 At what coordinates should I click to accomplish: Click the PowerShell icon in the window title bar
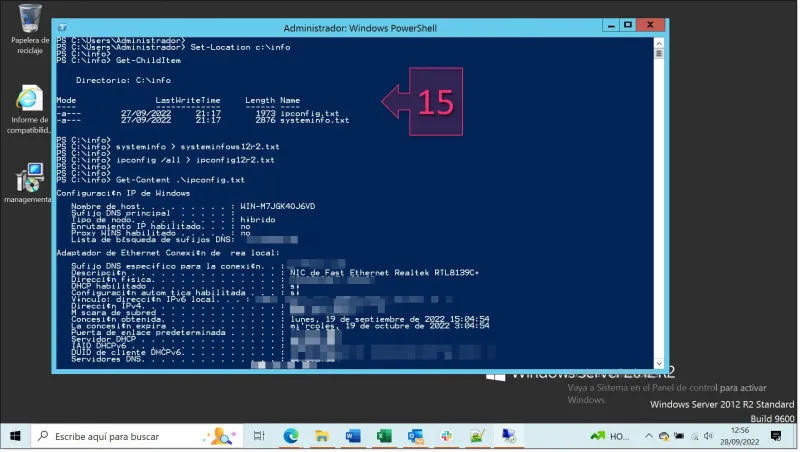click(64, 28)
